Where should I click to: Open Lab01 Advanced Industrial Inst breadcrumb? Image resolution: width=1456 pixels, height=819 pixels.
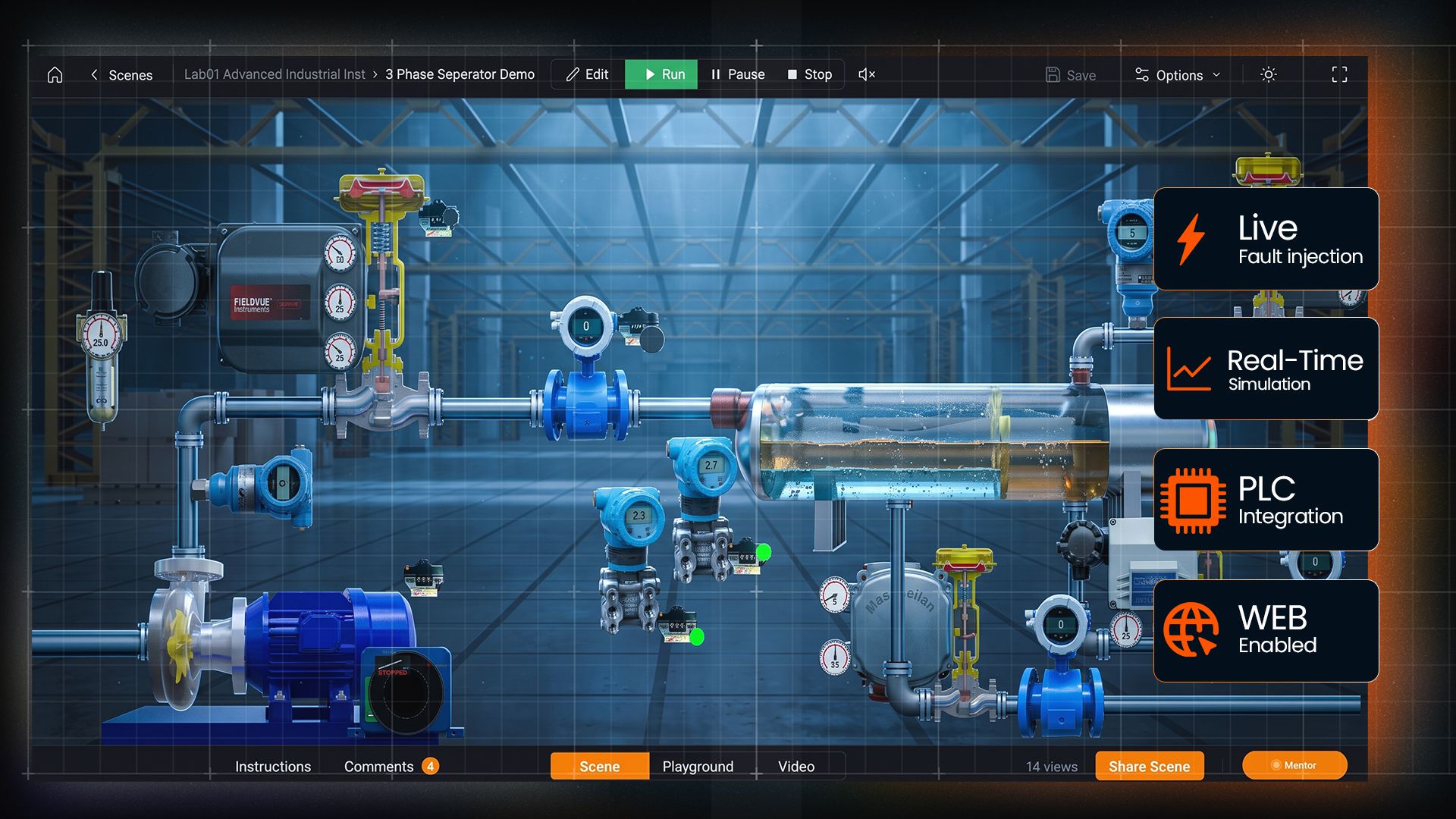point(275,74)
